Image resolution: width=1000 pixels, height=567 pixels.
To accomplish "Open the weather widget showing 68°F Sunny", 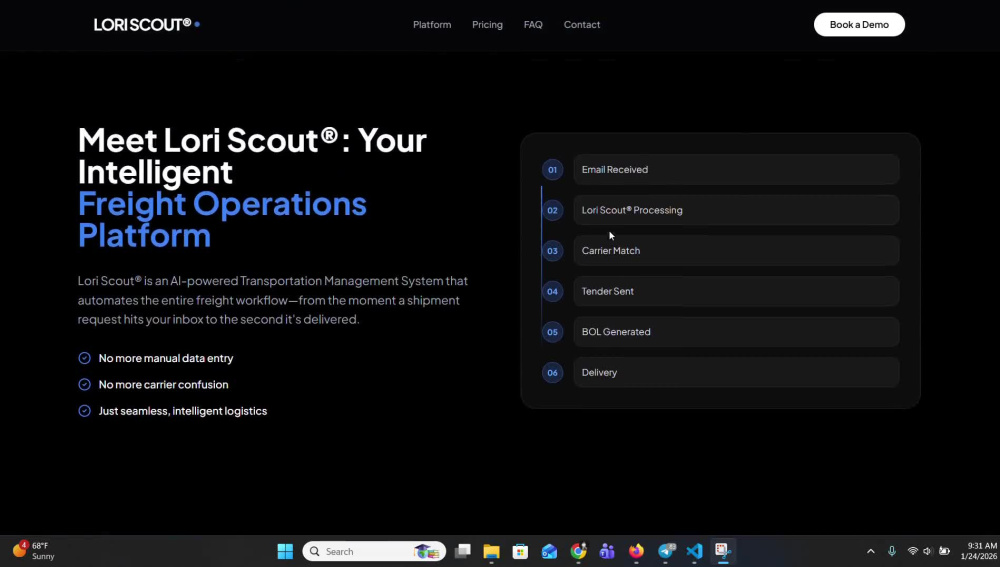I will tap(34, 551).
